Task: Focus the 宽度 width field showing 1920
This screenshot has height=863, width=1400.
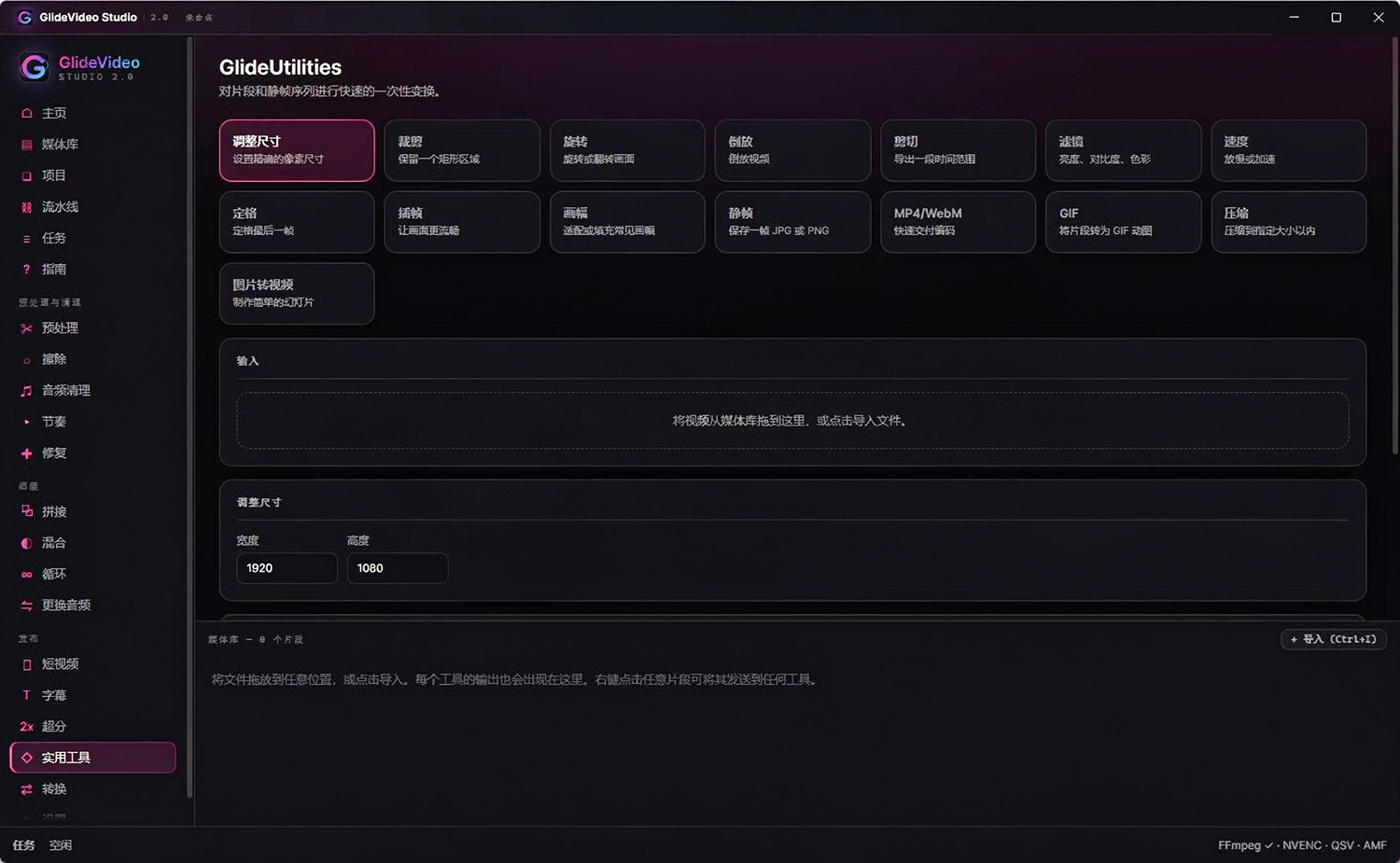Action: [x=287, y=568]
